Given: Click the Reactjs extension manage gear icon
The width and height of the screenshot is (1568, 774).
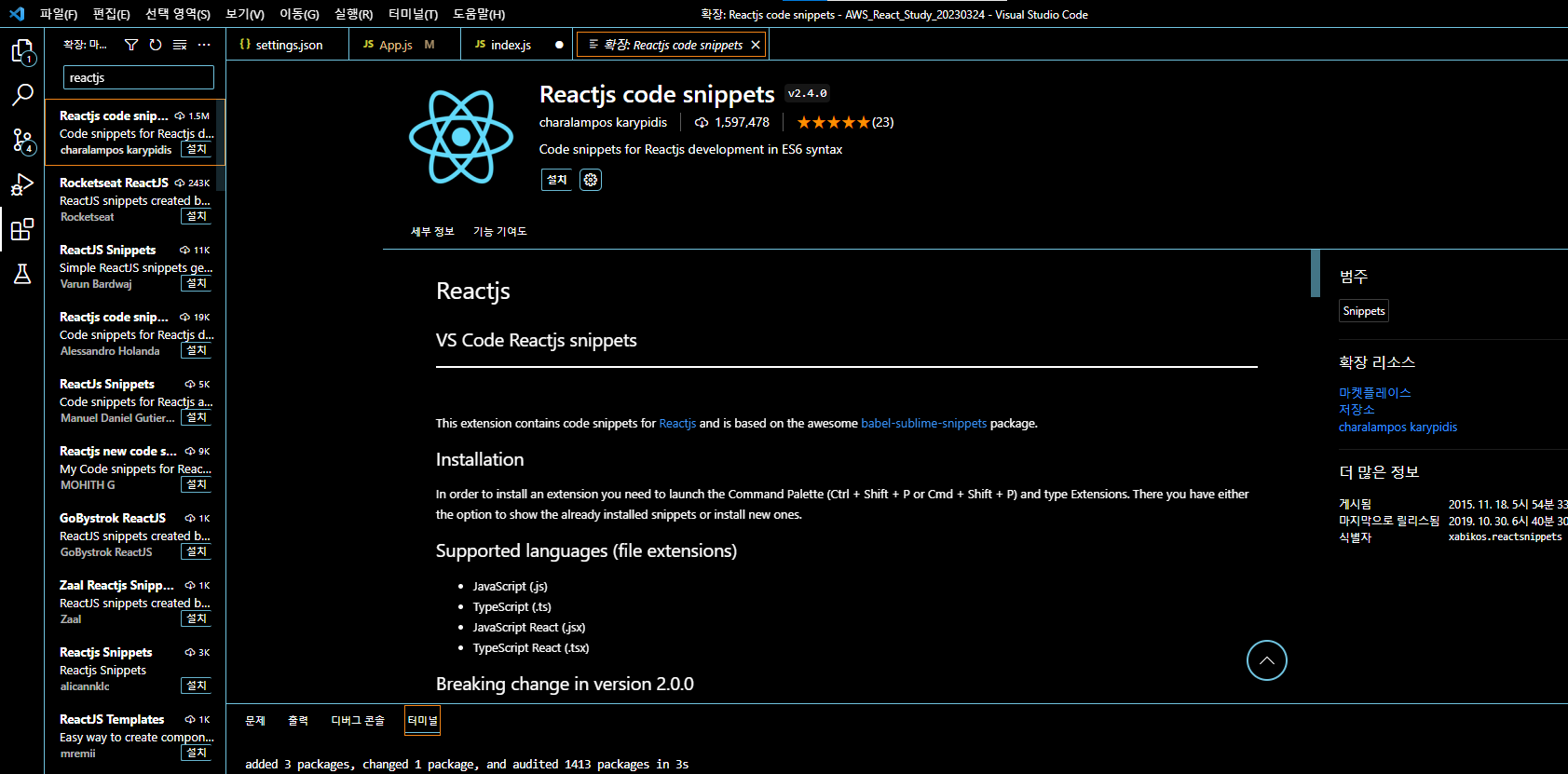Looking at the screenshot, I should point(591,180).
